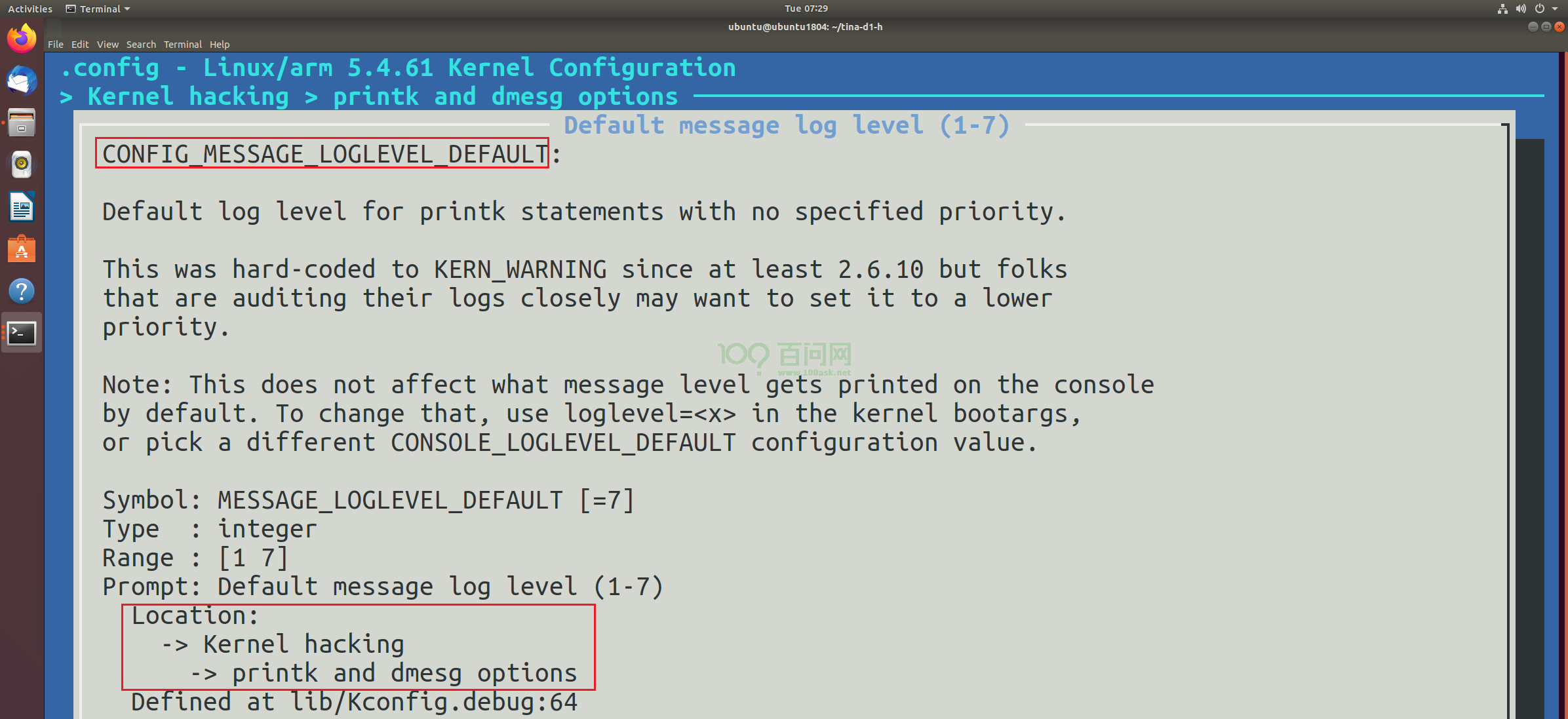Open Ubuntu Software store icon
The width and height of the screenshot is (1568, 719).
(x=22, y=249)
